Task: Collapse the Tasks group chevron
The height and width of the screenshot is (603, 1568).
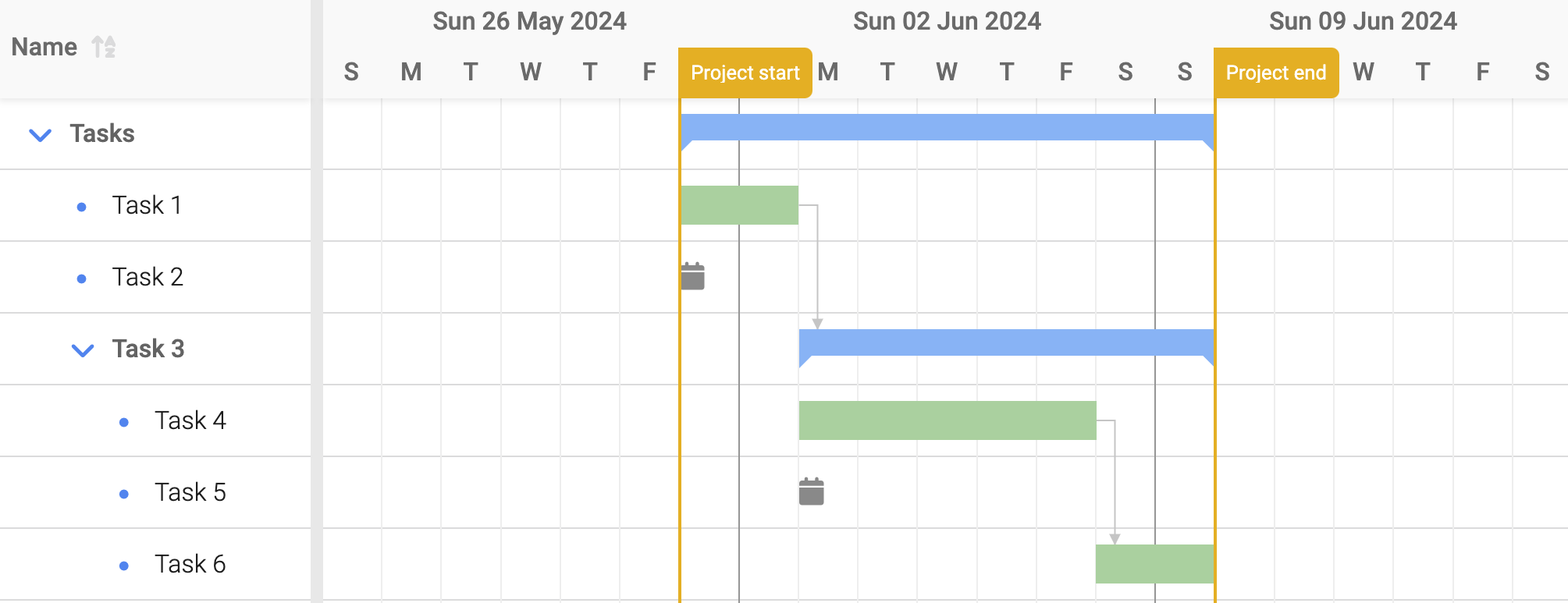Action: pyautogui.click(x=41, y=135)
